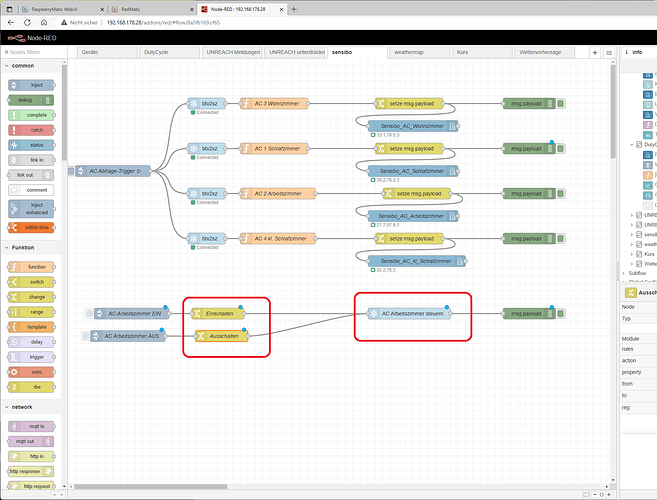Image resolution: width=657 pixels, height=500 pixels.
Task: Click the Einschalten change node
Action: pos(220,313)
